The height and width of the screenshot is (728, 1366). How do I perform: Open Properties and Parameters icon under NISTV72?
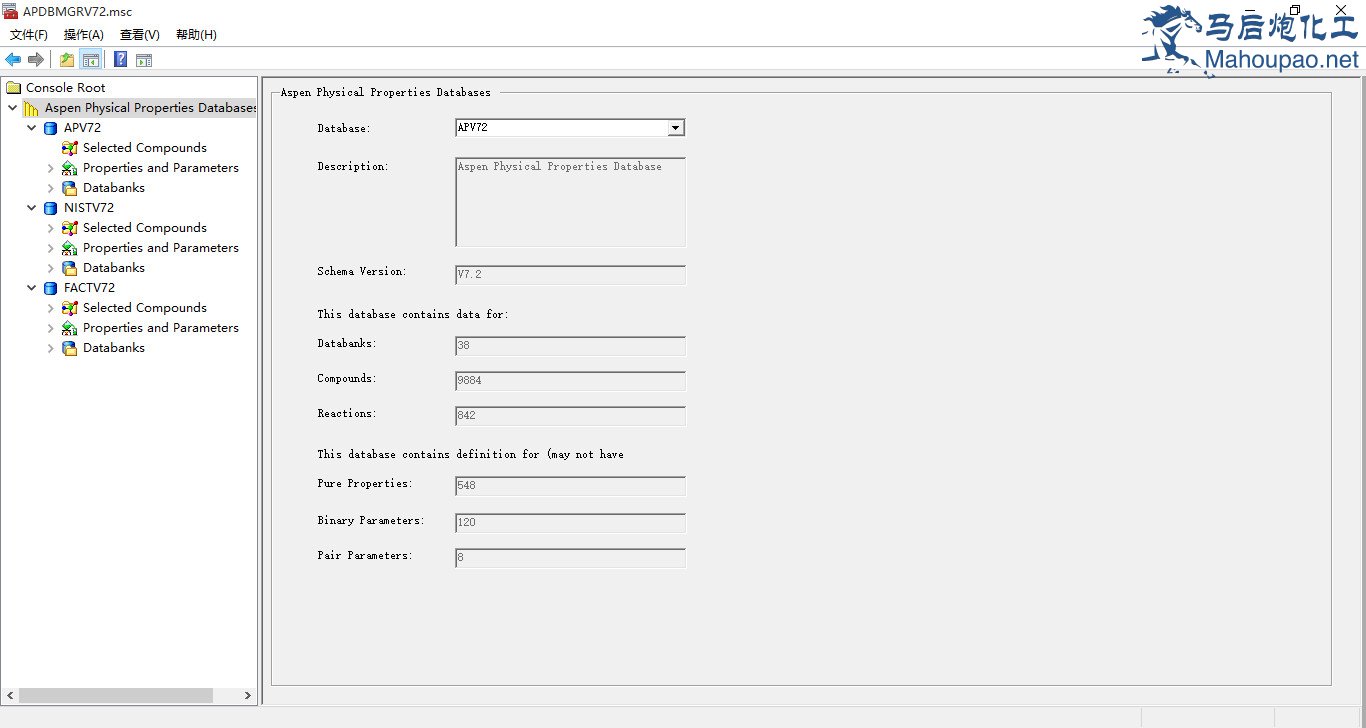click(x=70, y=248)
